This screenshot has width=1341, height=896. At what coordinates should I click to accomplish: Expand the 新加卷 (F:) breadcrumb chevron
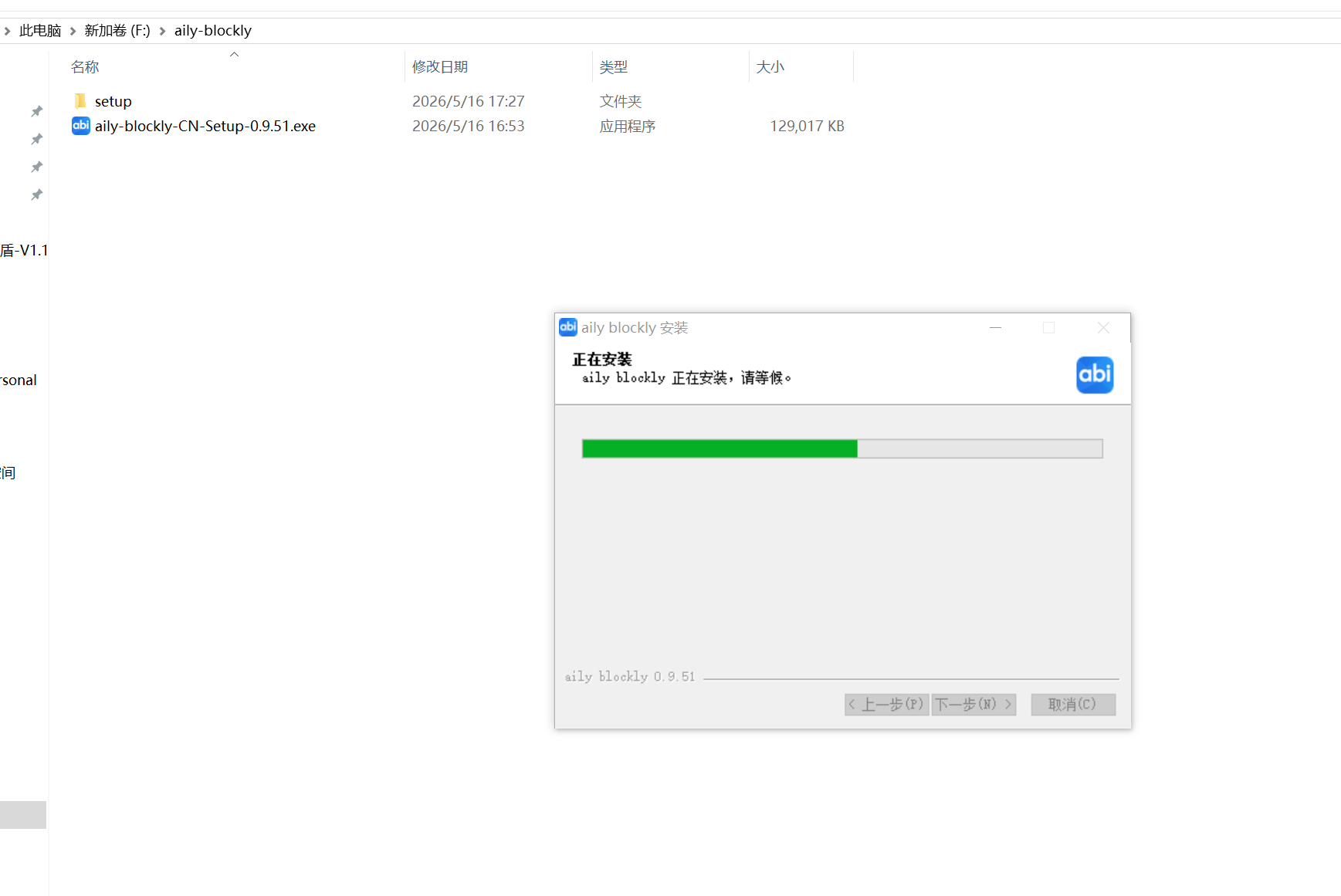[x=163, y=31]
